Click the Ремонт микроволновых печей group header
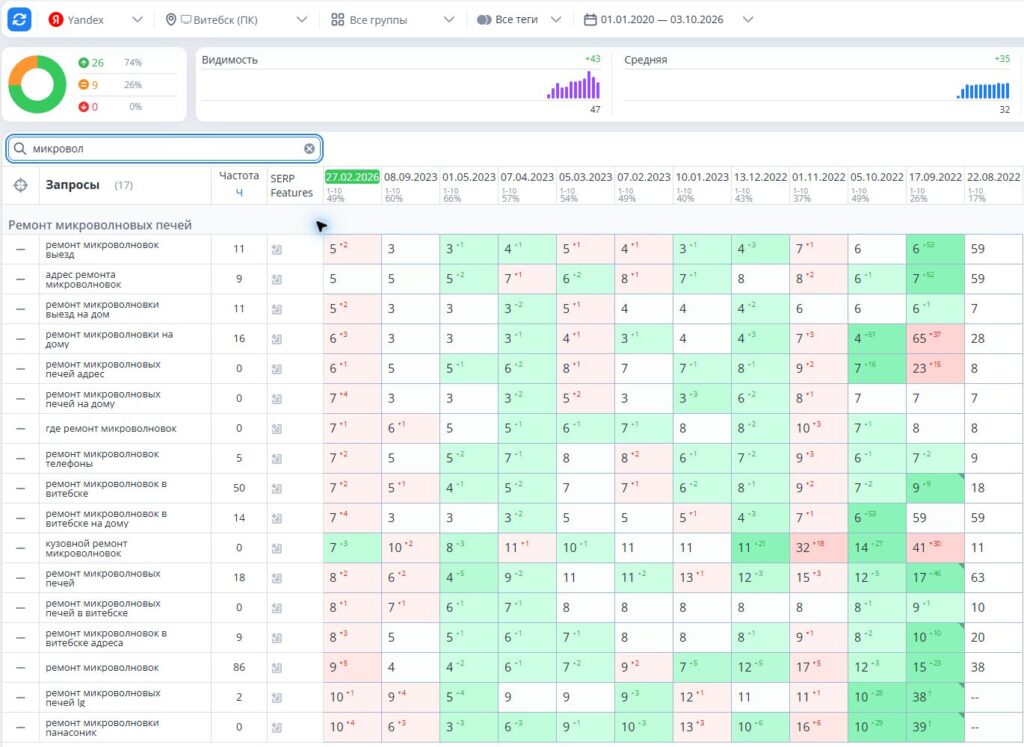Viewport: 1024px width, 747px height. point(100,225)
